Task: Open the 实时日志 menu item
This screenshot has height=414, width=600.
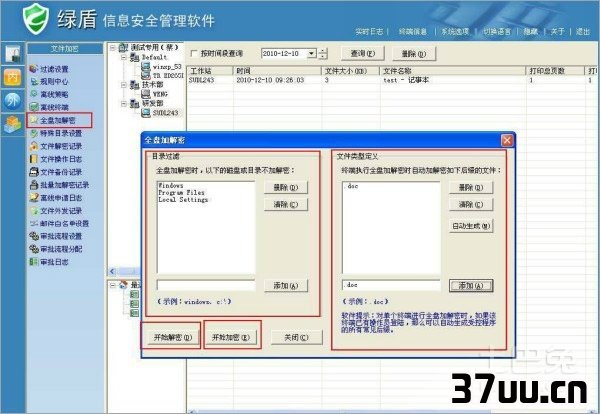Action: [x=369, y=31]
